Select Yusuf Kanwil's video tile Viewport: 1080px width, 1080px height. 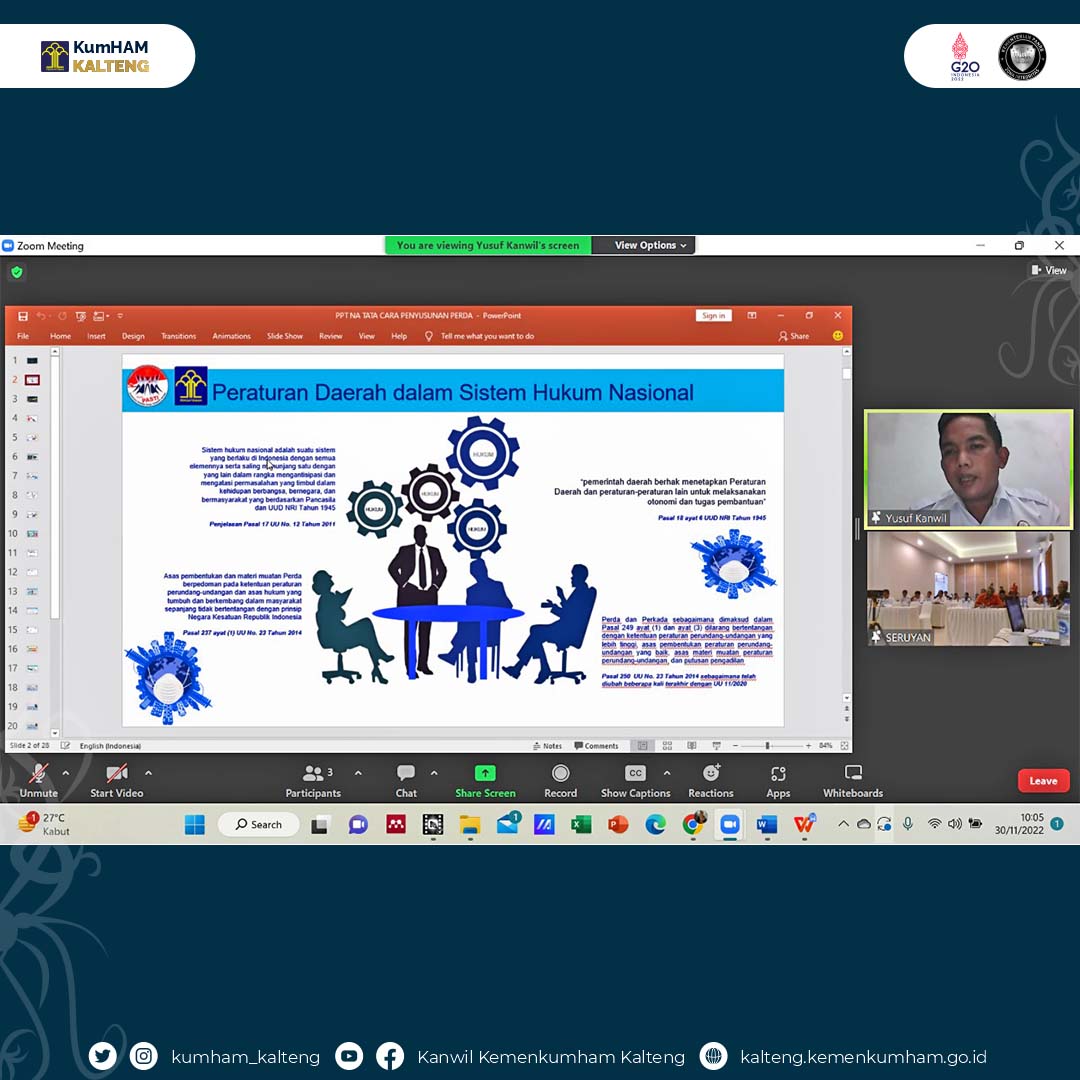click(x=968, y=468)
